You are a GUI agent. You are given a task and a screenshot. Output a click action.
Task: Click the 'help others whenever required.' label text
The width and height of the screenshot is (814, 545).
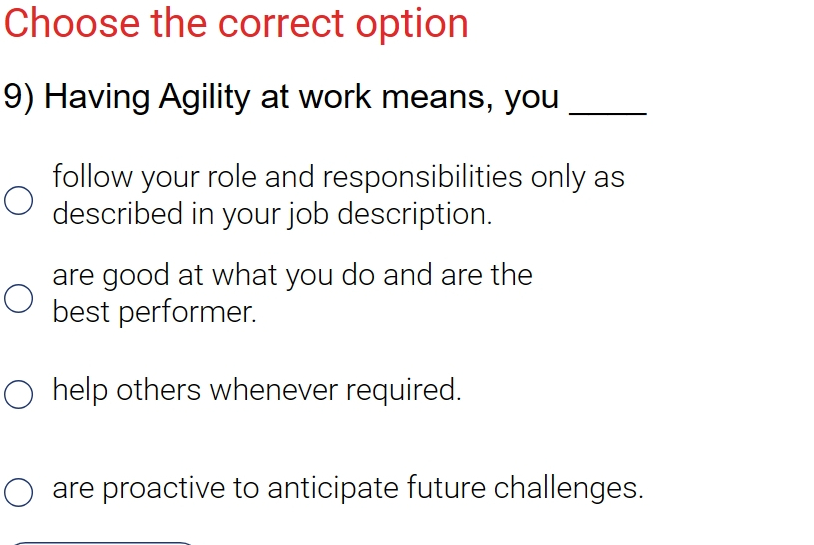click(257, 390)
